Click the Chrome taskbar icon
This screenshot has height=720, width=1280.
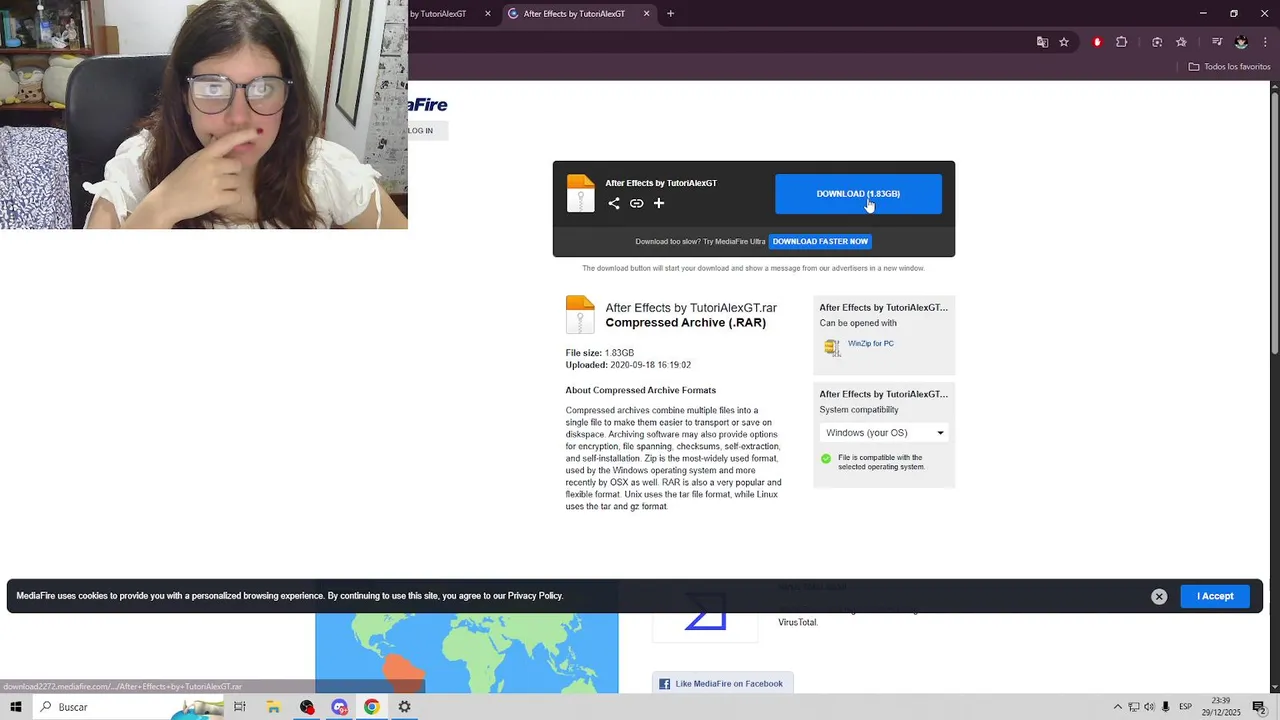click(371, 707)
